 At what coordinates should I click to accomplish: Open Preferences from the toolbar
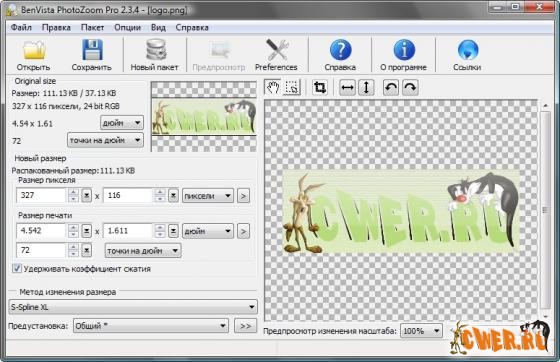(x=276, y=55)
